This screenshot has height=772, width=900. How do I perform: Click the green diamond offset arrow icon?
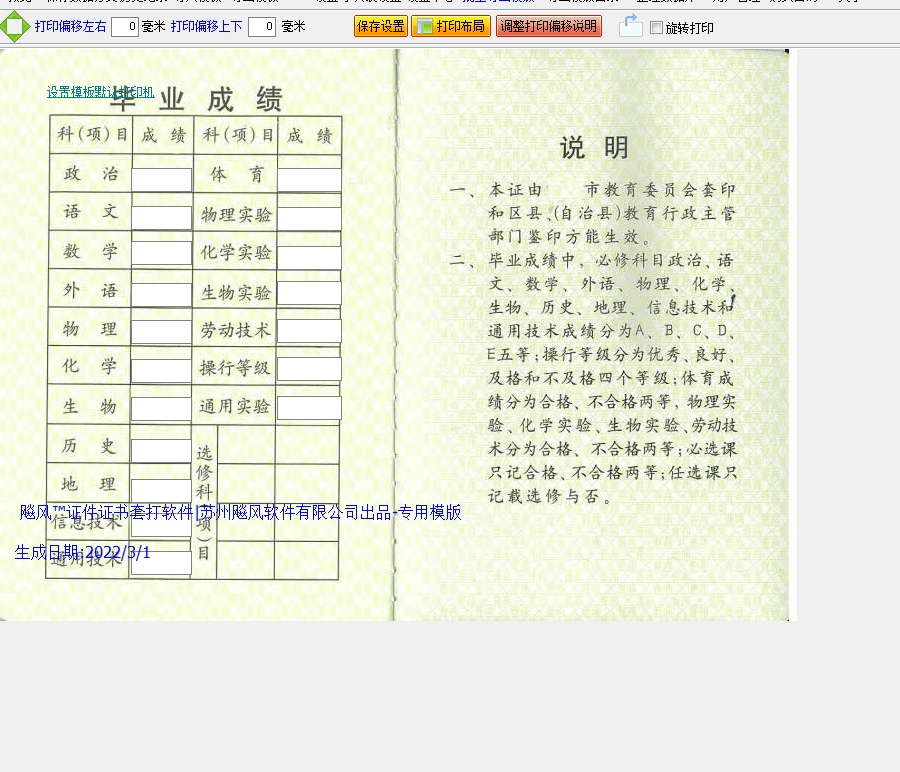(15, 27)
